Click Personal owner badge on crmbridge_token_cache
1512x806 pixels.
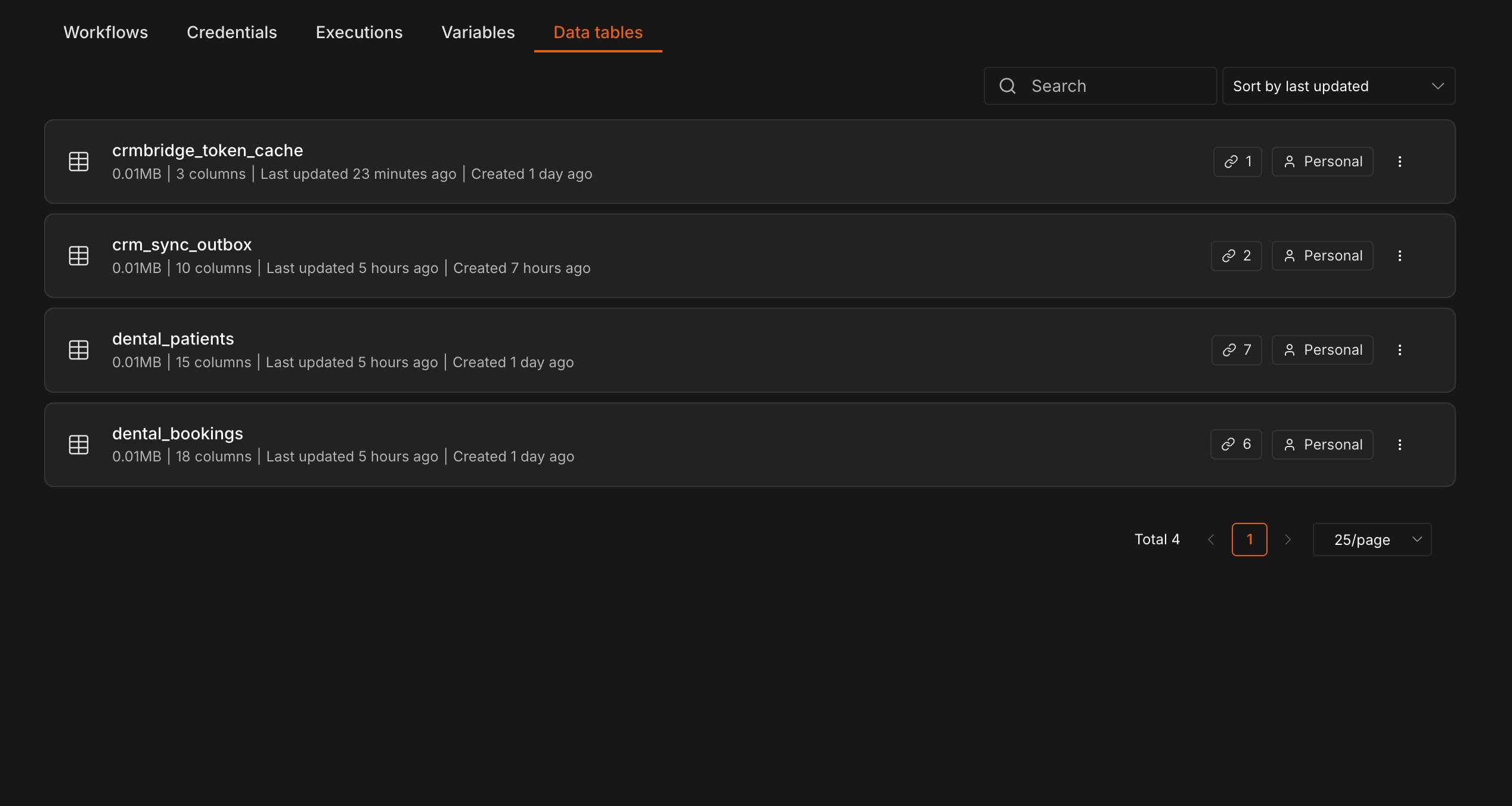coord(1322,162)
